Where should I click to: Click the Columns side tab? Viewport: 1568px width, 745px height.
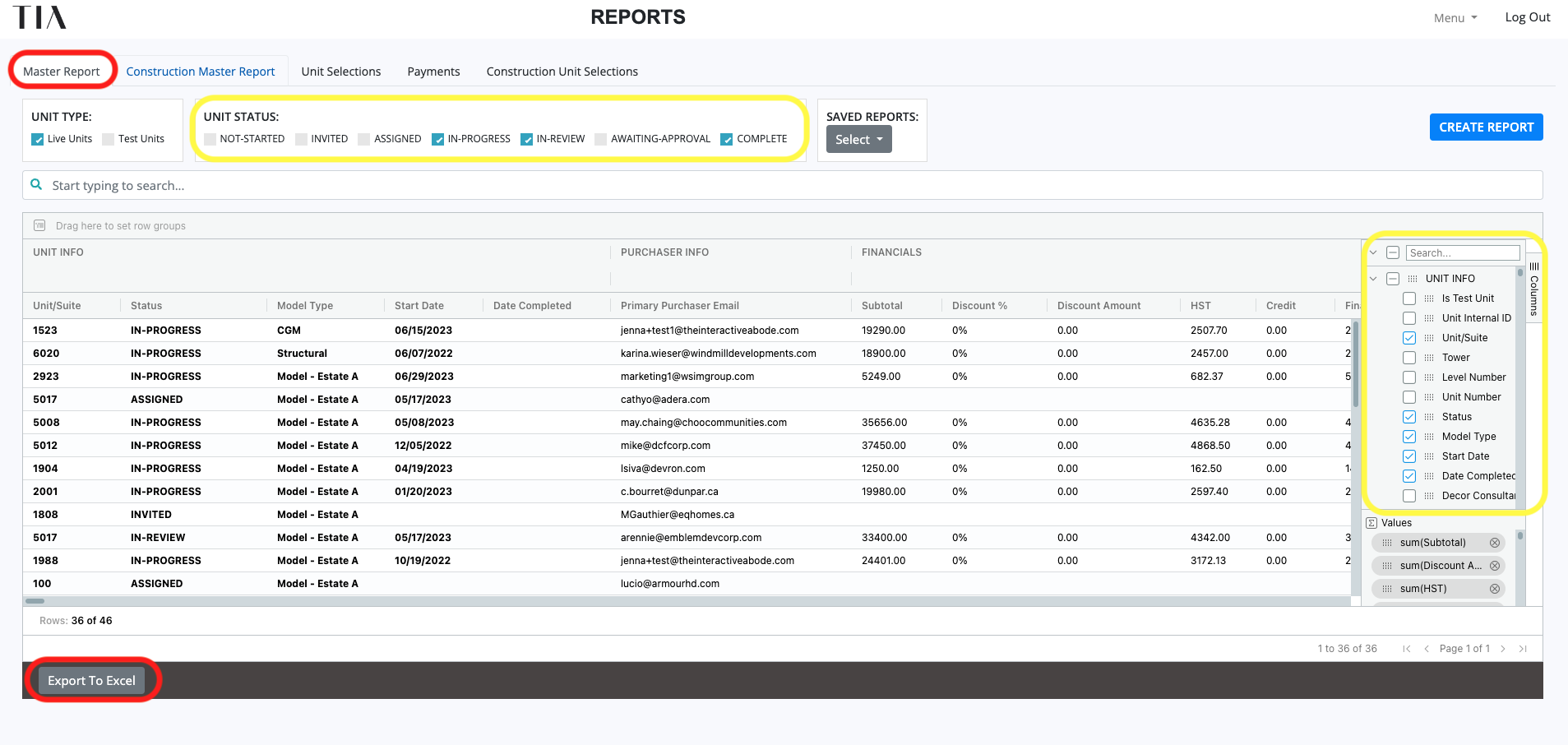pyautogui.click(x=1534, y=288)
